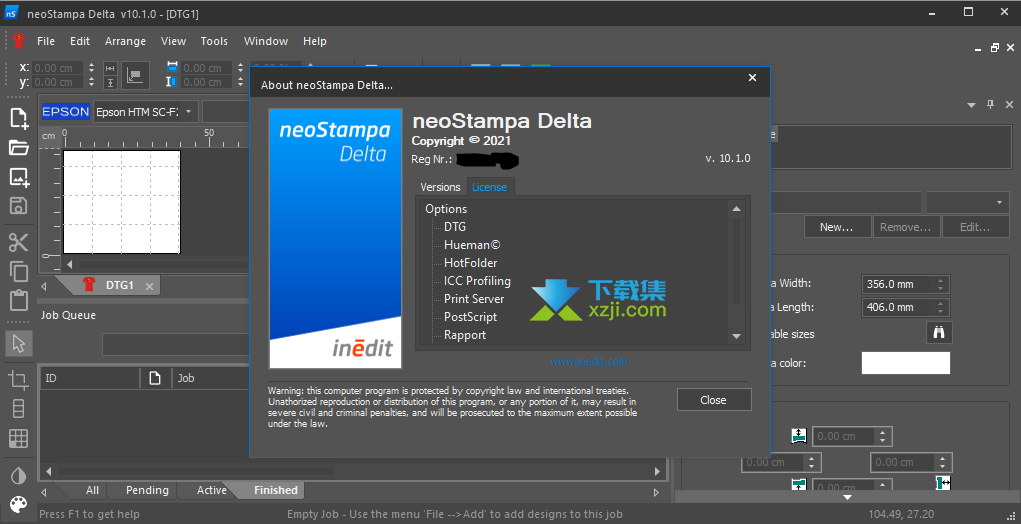Click the stacked rows layout icon

point(19,409)
